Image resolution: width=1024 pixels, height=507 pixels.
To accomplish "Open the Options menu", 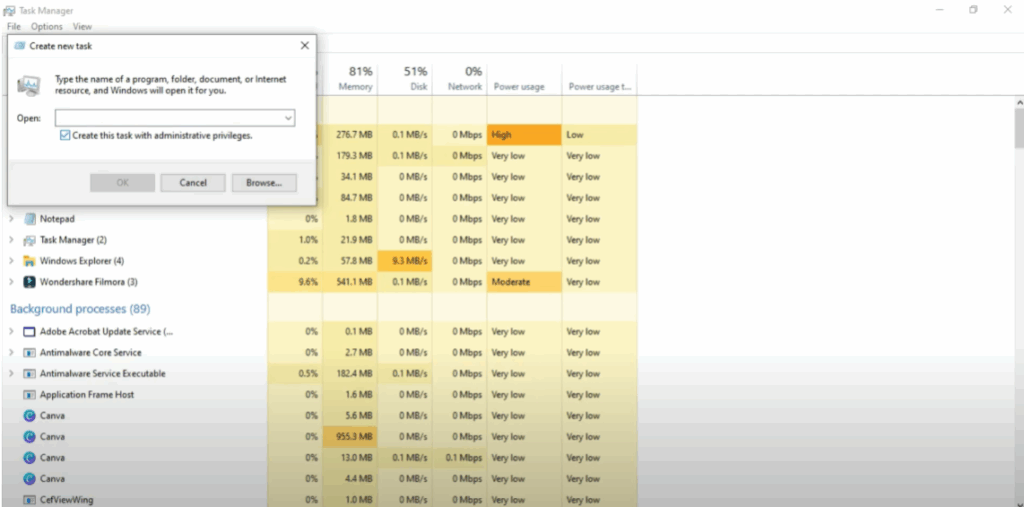I will [x=46, y=26].
